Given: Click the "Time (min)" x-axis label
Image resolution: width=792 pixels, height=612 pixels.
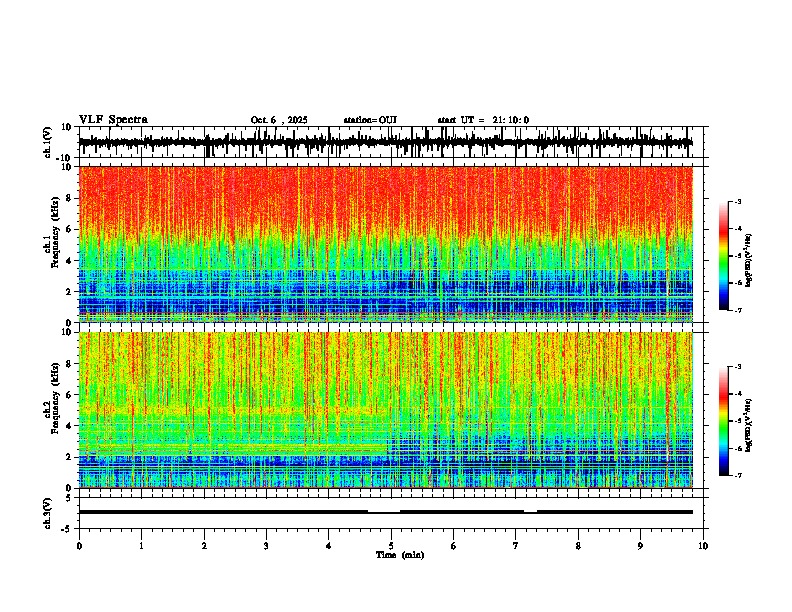Looking at the screenshot, I should pos(400,555).
